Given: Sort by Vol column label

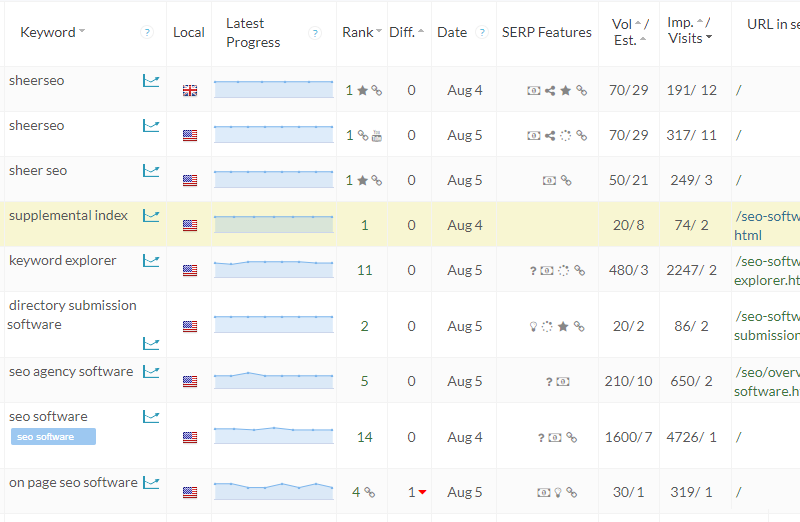Looking at the screenshot, I should 627,24.
